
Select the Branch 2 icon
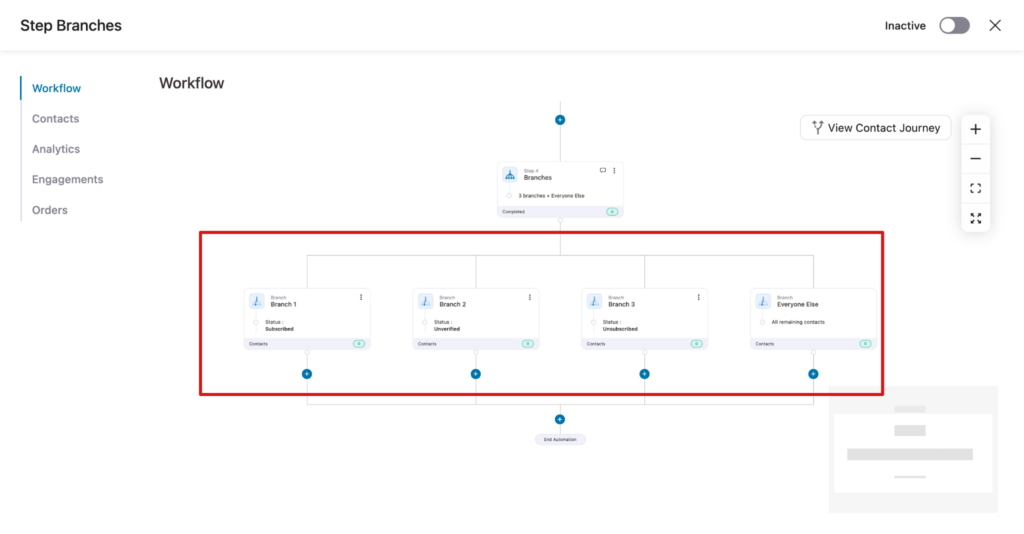click(426, 301)
